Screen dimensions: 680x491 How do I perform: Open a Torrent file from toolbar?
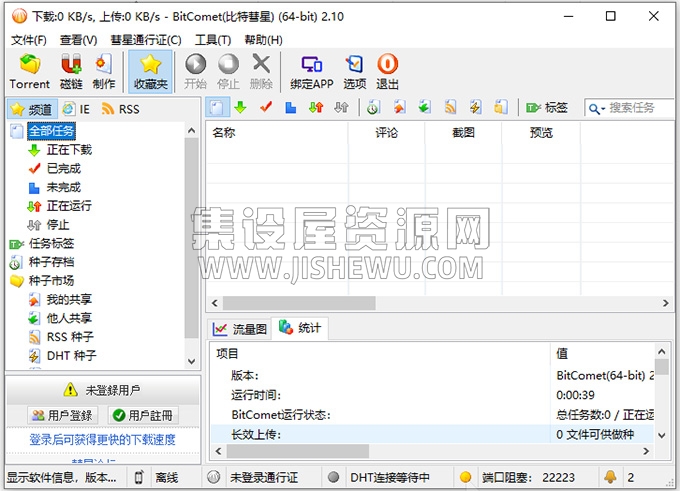tap(29, 72)
